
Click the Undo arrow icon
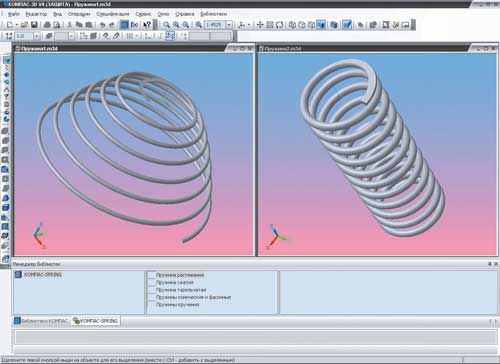tap(103, 25)
